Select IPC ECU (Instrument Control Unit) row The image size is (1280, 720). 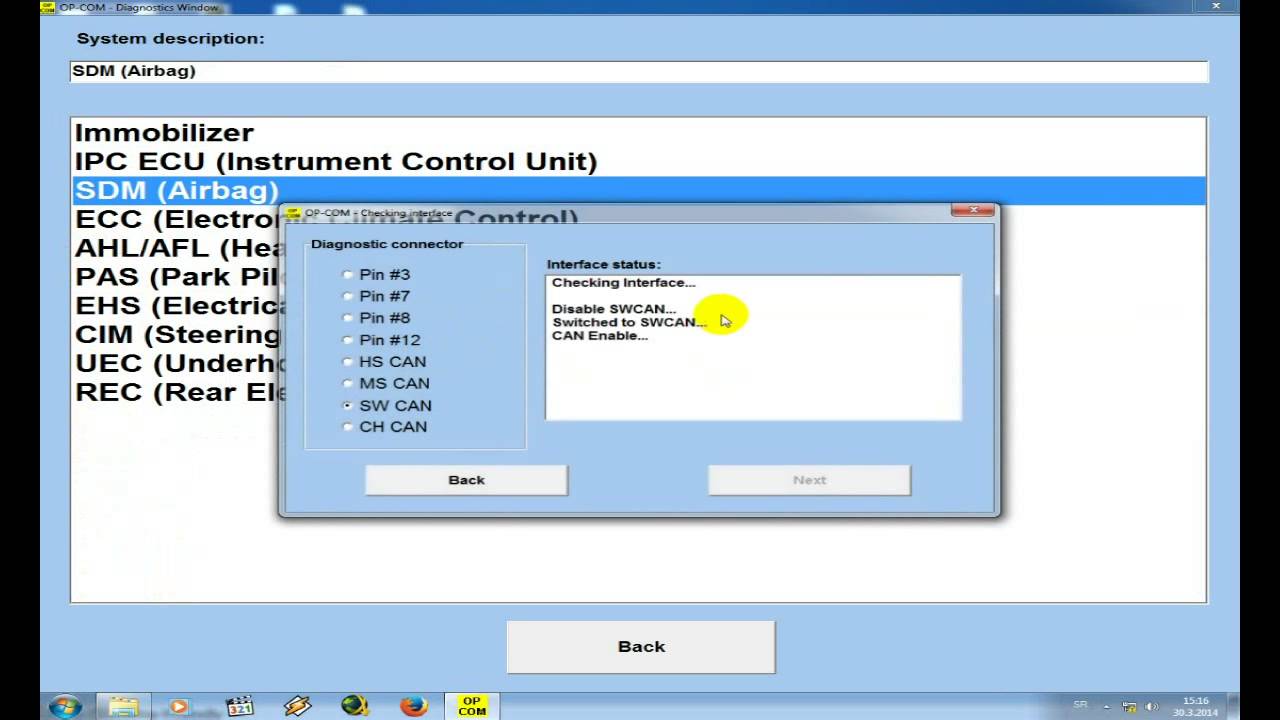coord(638,161)
